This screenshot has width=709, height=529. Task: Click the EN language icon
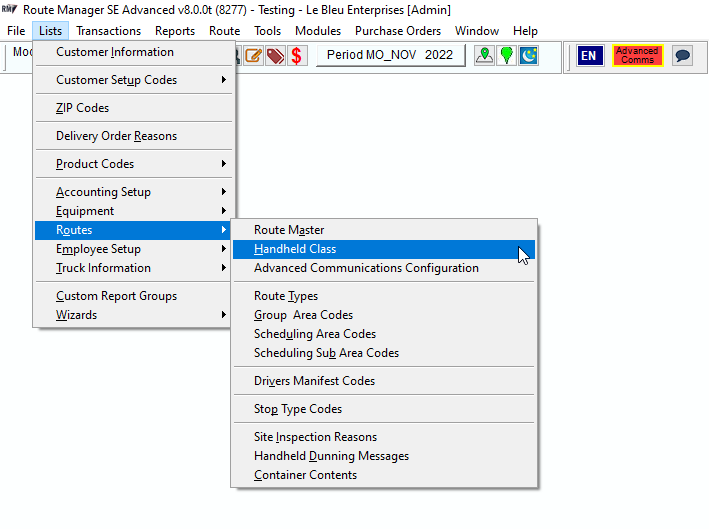pos(590,56)
